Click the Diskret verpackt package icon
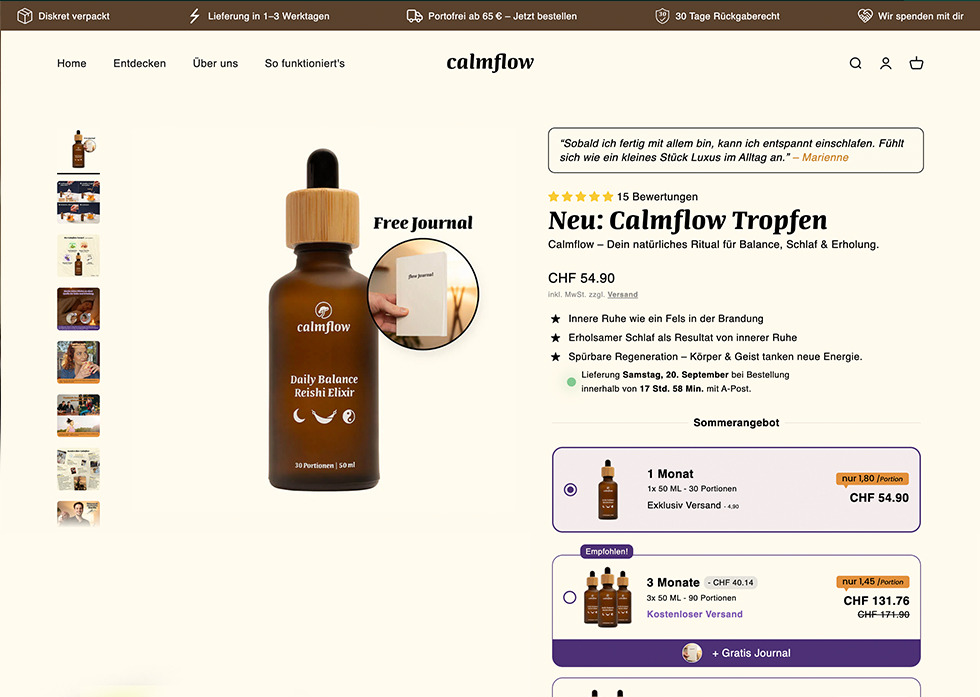Viewport: 980px width, 697px height. 24,16
